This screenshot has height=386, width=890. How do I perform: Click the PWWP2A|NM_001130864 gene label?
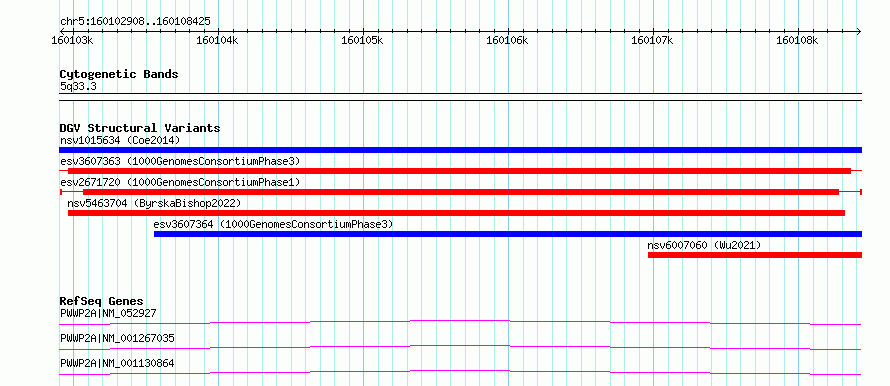pyautogui.click(x=117, y=363)
